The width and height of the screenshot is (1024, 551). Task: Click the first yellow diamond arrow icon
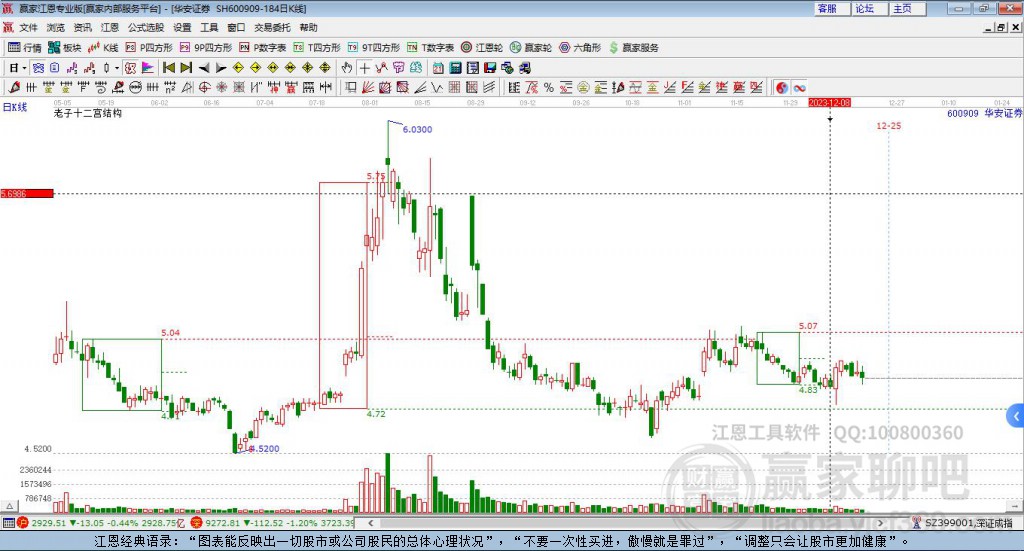pyautogui.click(x=238, y=68)
